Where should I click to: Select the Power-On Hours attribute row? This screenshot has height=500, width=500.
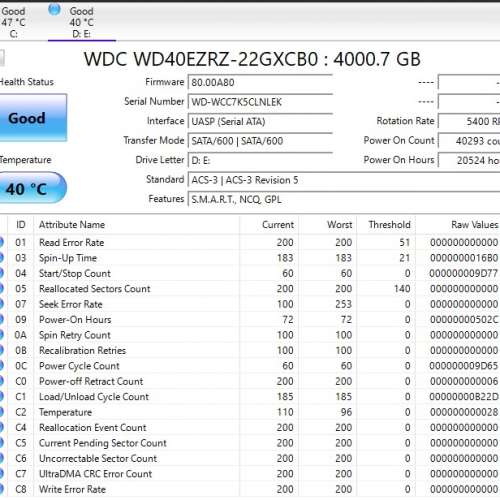pyautogui.click(x=250, y=320)
